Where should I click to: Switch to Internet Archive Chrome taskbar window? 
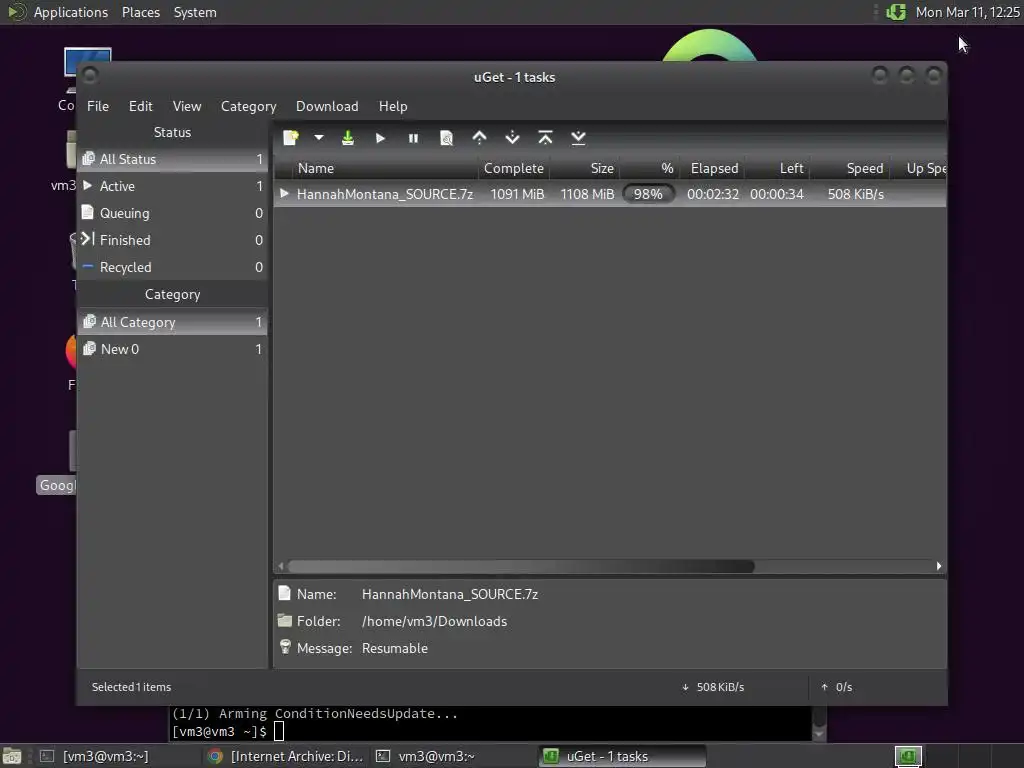(x=285, y=756)
